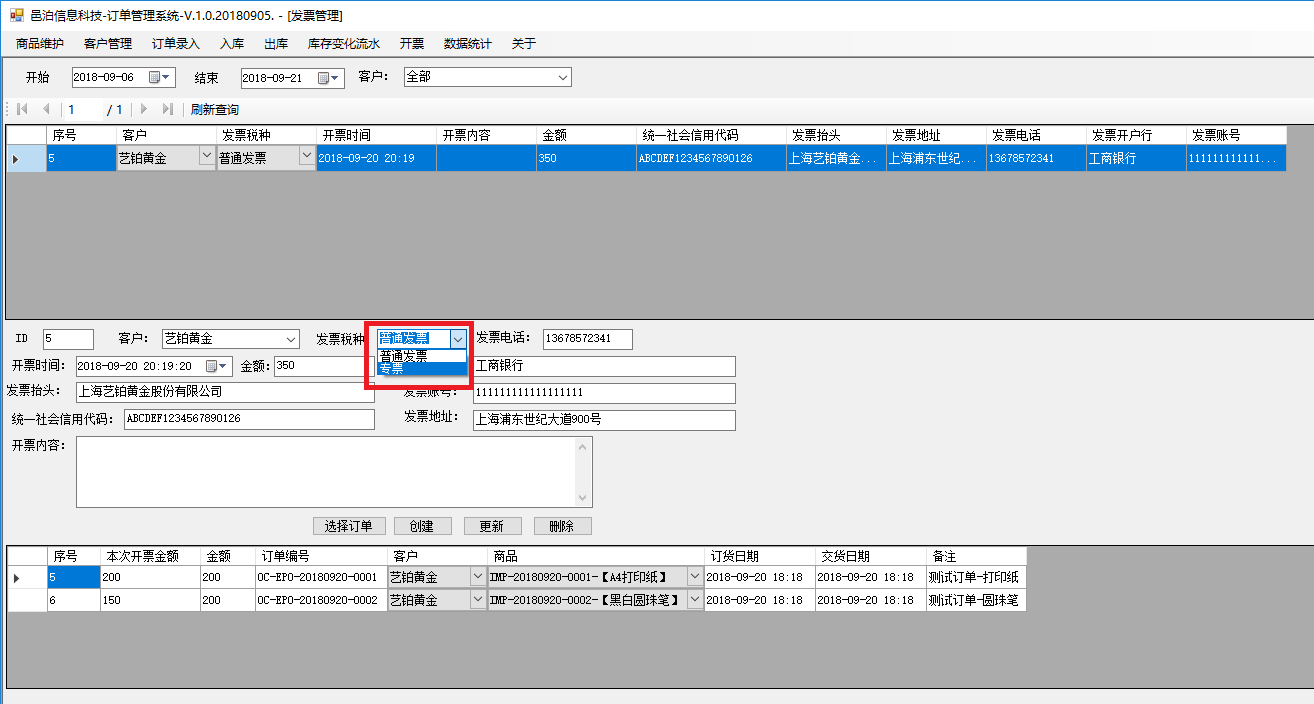Click the 发票电话 input field
This screenshot has width=1314, height=704.
588,339
